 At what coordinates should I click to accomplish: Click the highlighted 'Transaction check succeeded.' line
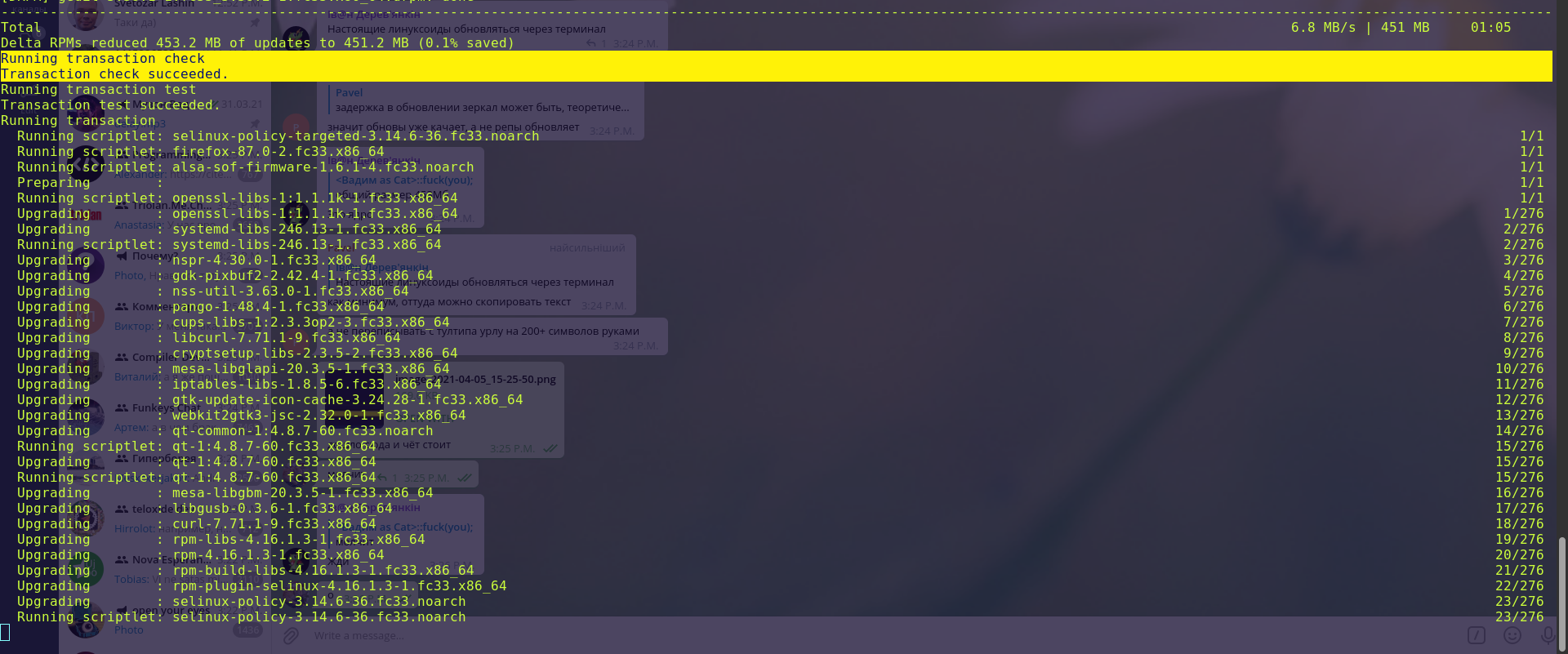pos(776,74)
